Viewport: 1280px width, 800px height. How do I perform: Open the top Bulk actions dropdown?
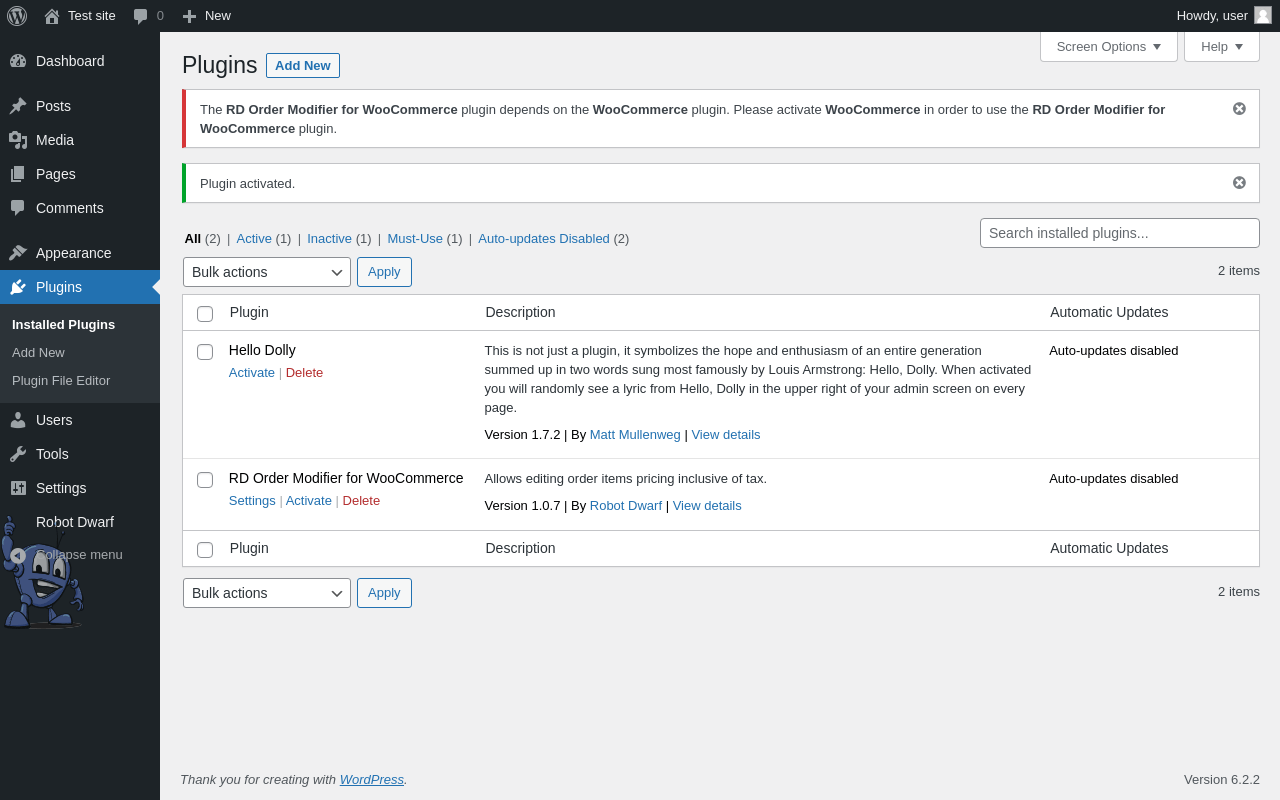point(267,272)
